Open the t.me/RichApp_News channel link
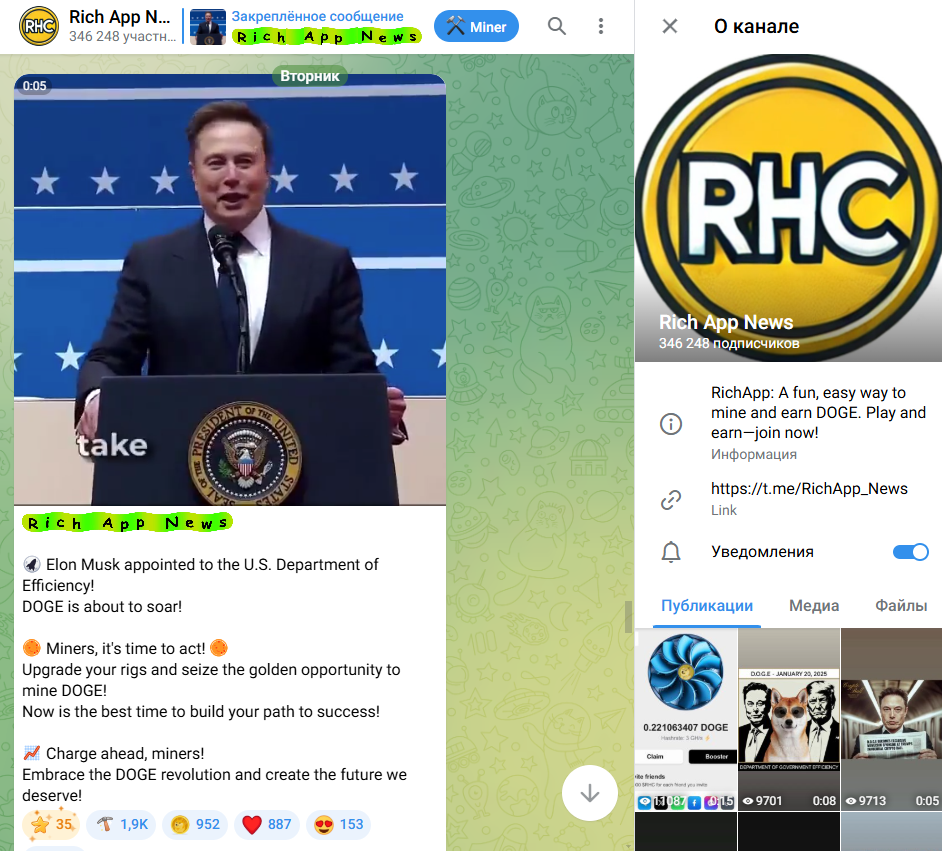The height and width of the screenshot is (851, 942). (x=809, y=489)
